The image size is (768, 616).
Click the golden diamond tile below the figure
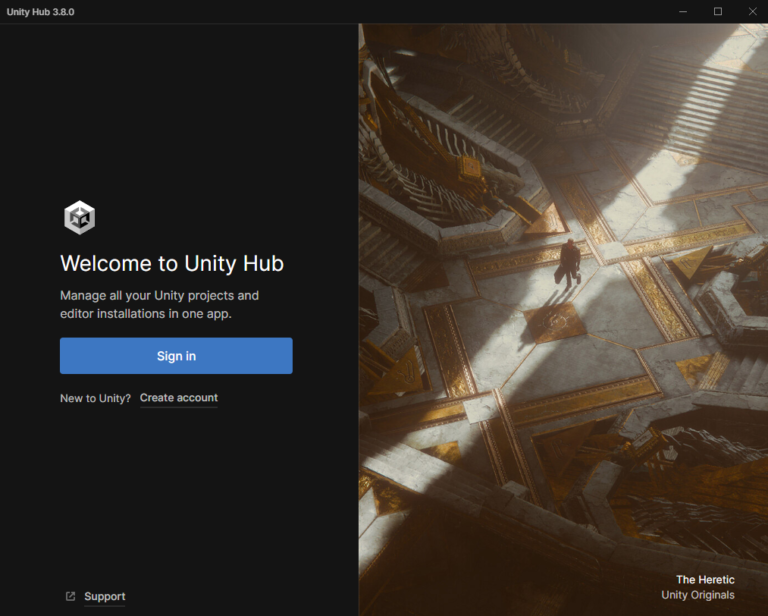click(553, 322)
